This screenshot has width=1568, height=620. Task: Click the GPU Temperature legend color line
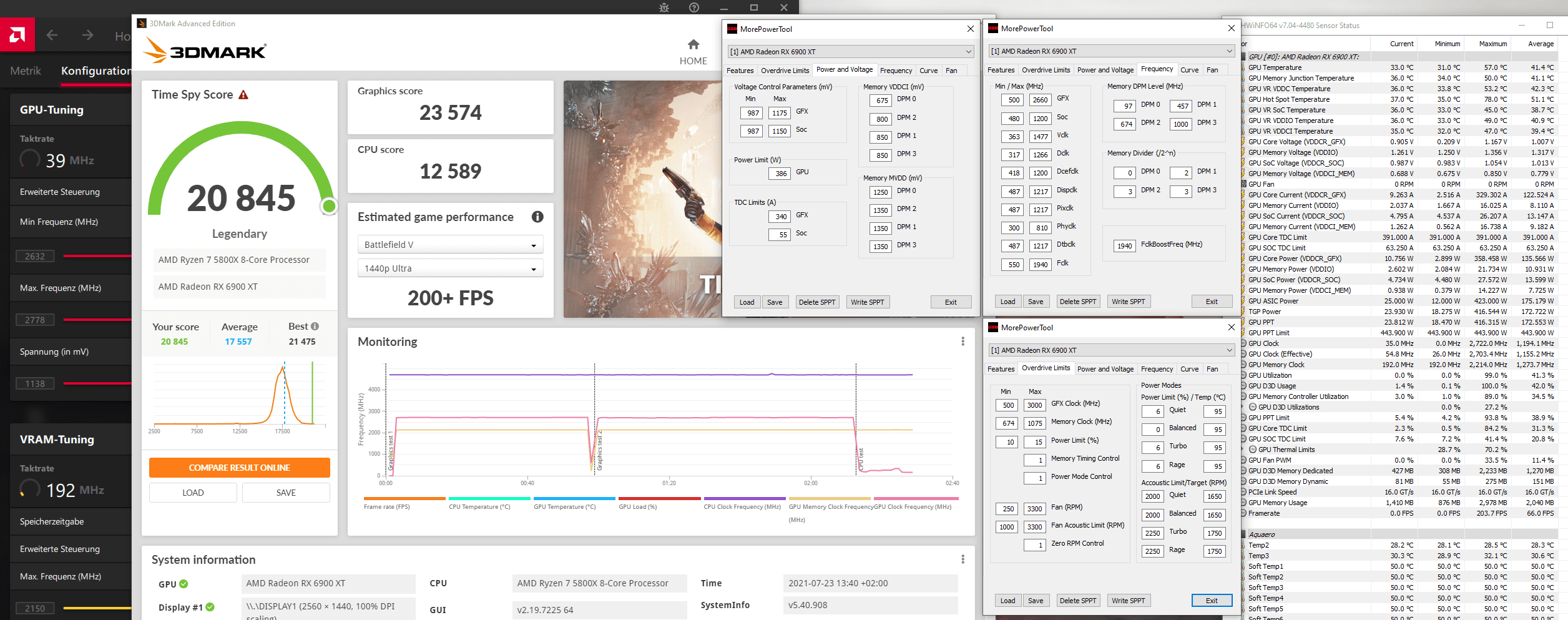pos(574,498)
